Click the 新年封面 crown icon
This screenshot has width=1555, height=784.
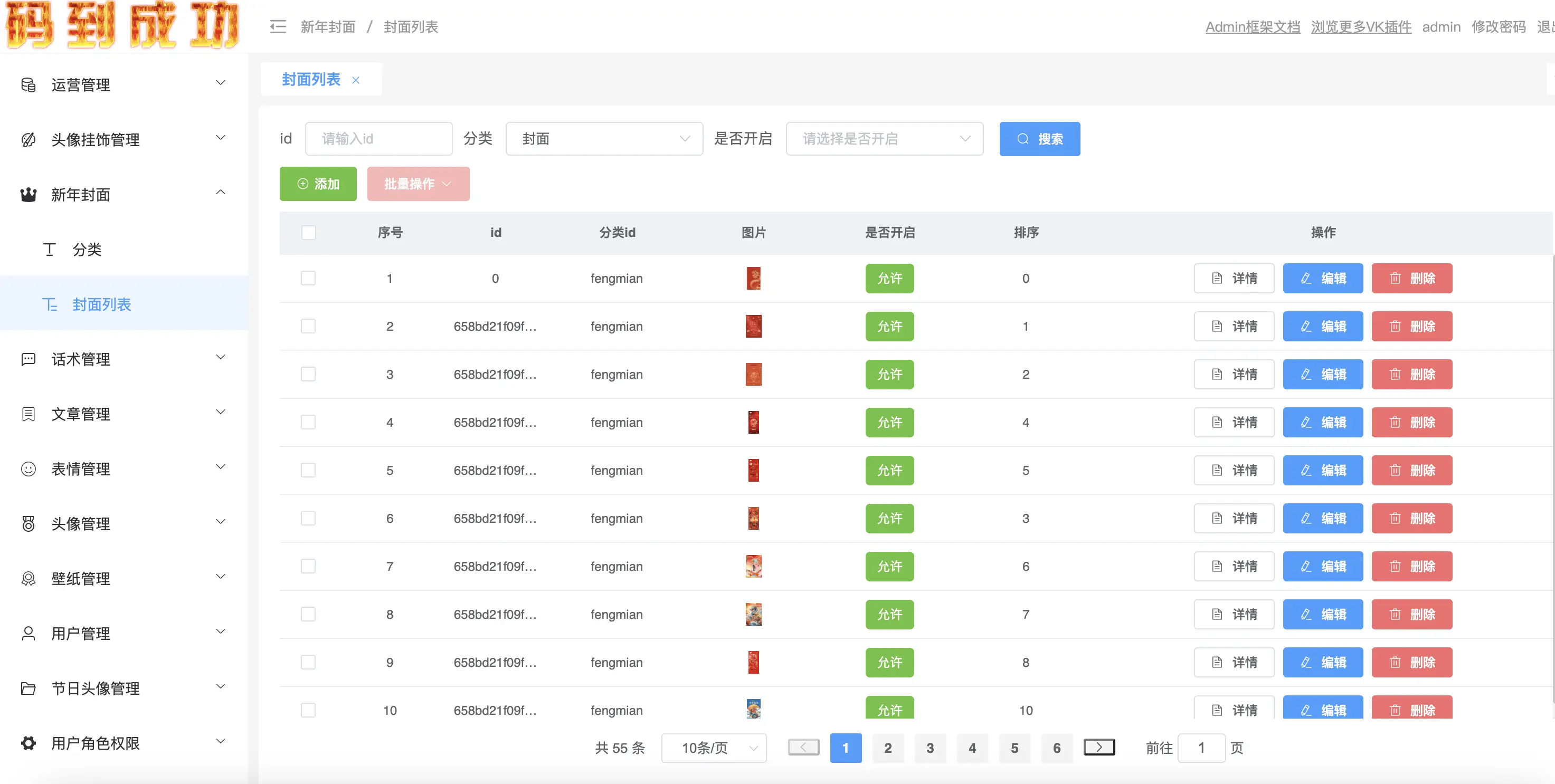29,194
